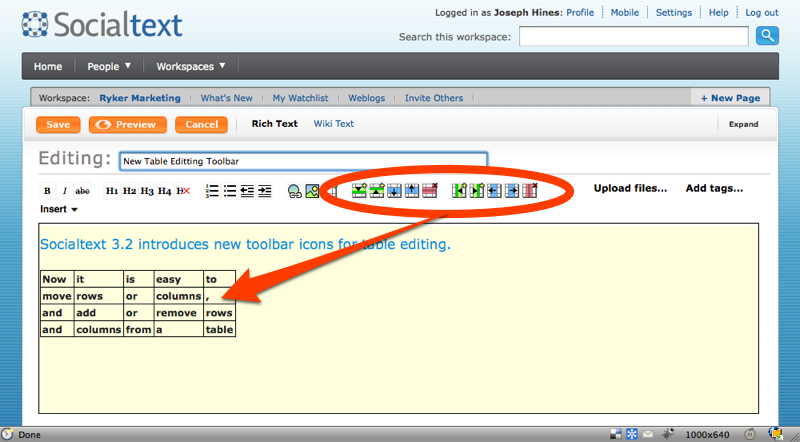This screenshot has height=442, width=800.
Task: Insert a bulleted list
Action: click(230, 191)
